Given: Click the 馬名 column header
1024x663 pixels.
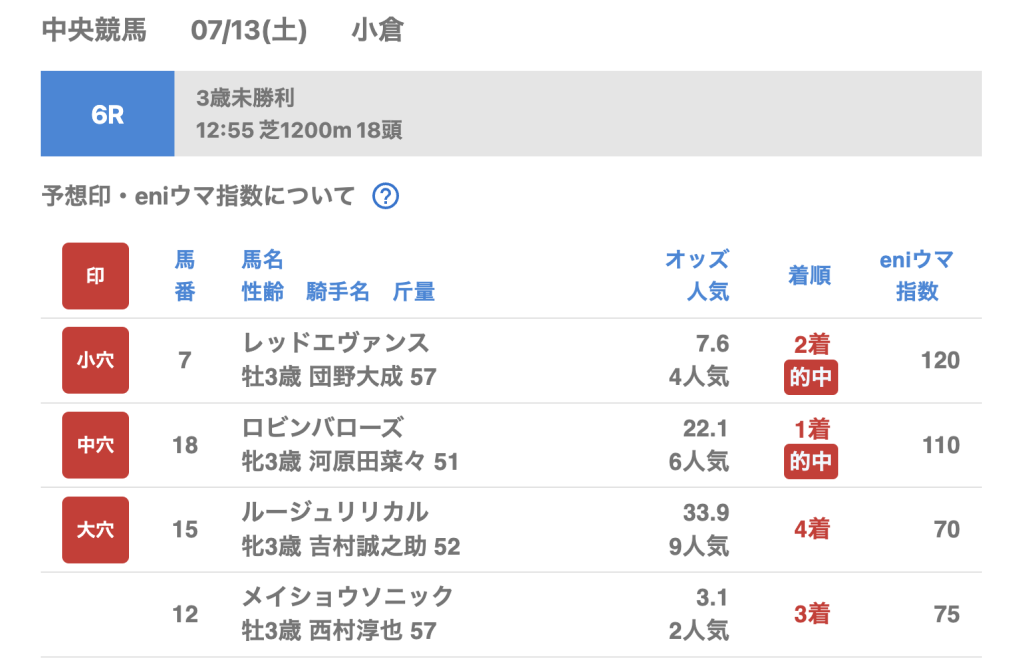Looking at the screenshot, I should tap(263, 261).
